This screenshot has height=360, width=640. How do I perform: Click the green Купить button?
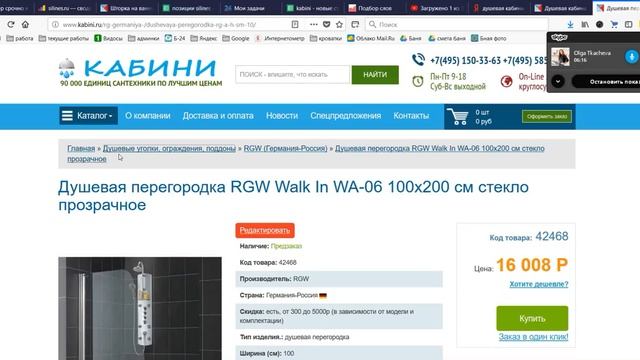click(532, 318)
